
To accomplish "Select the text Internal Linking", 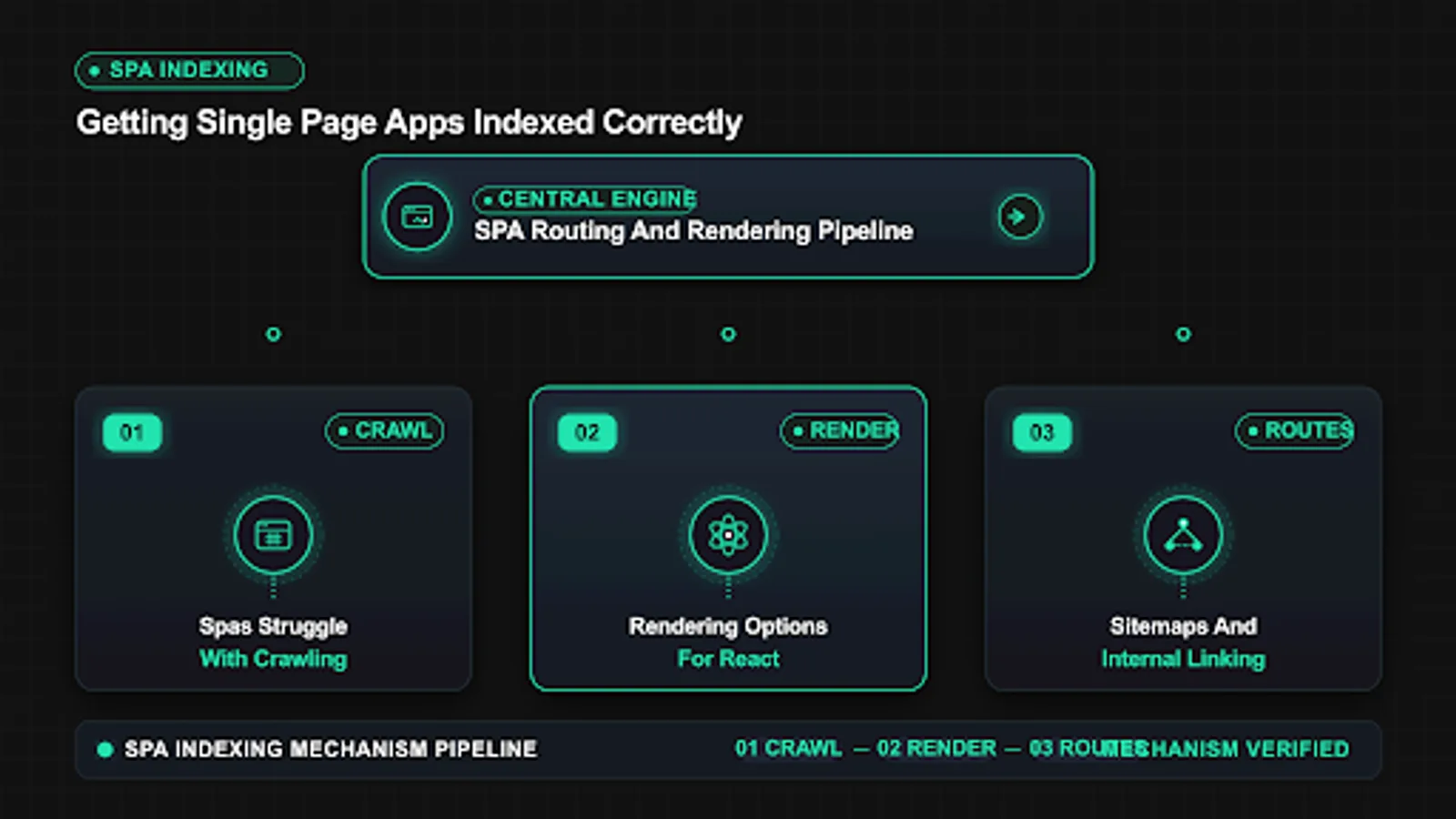I will click(1183, 659).
